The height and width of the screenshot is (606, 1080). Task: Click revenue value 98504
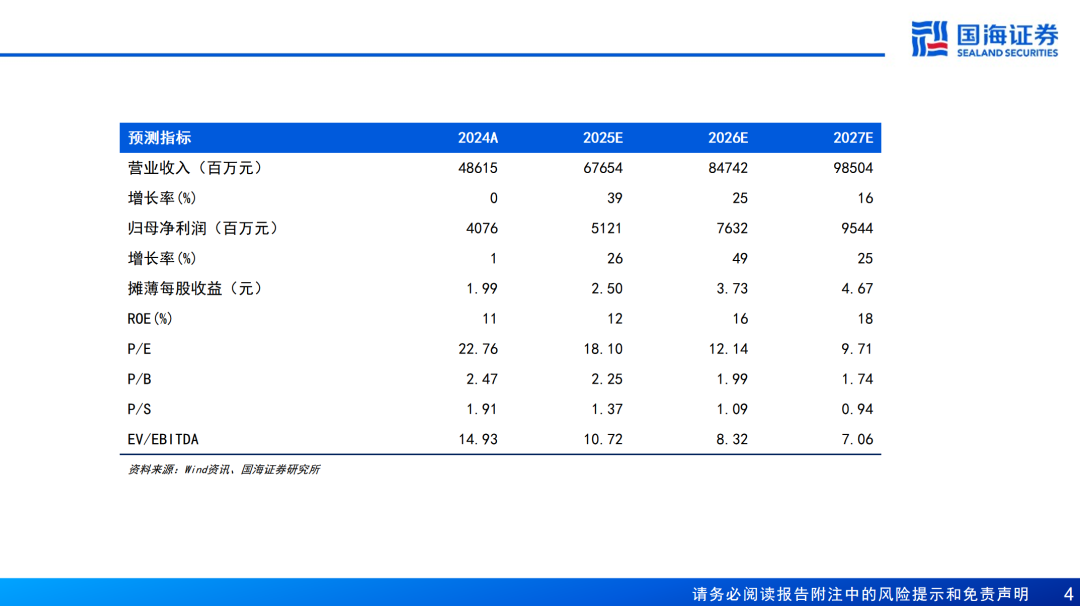tap(853, 168)
